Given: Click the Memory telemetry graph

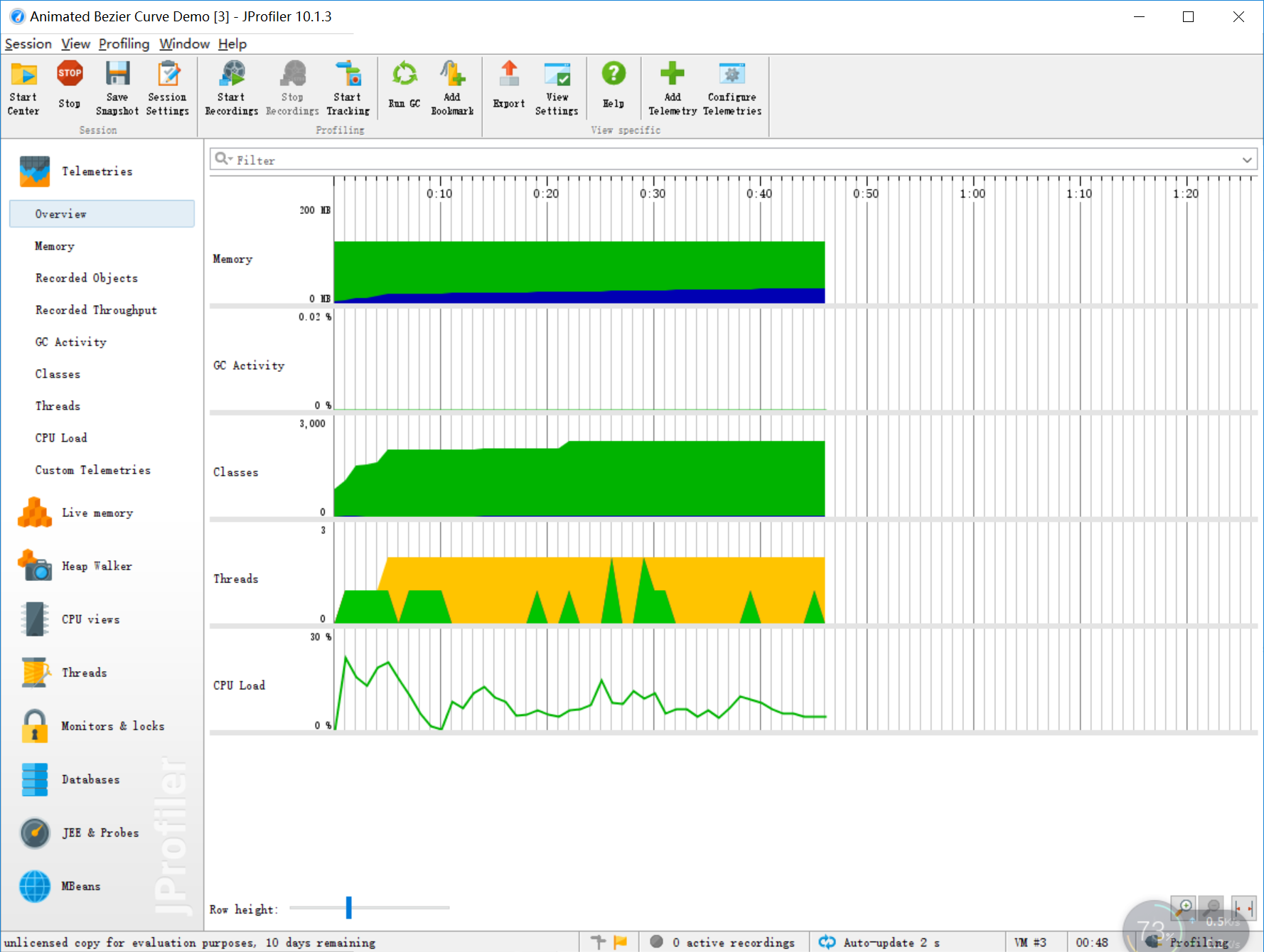Looking at the screenshot, I should [579, 272].
